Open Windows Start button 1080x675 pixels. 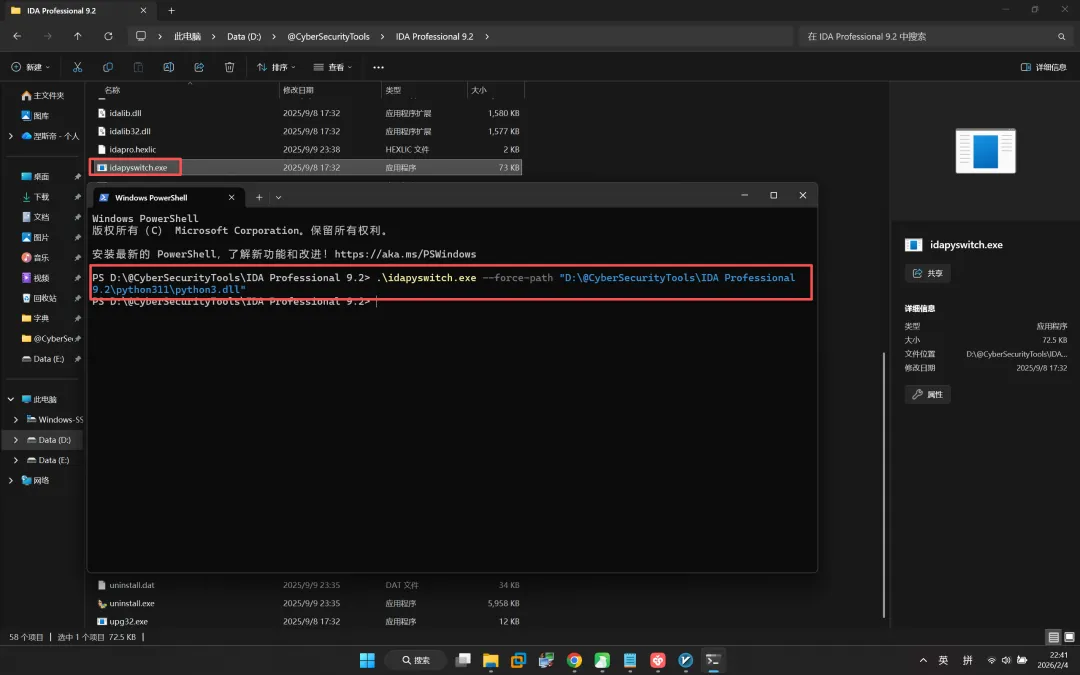coord(367,660)
